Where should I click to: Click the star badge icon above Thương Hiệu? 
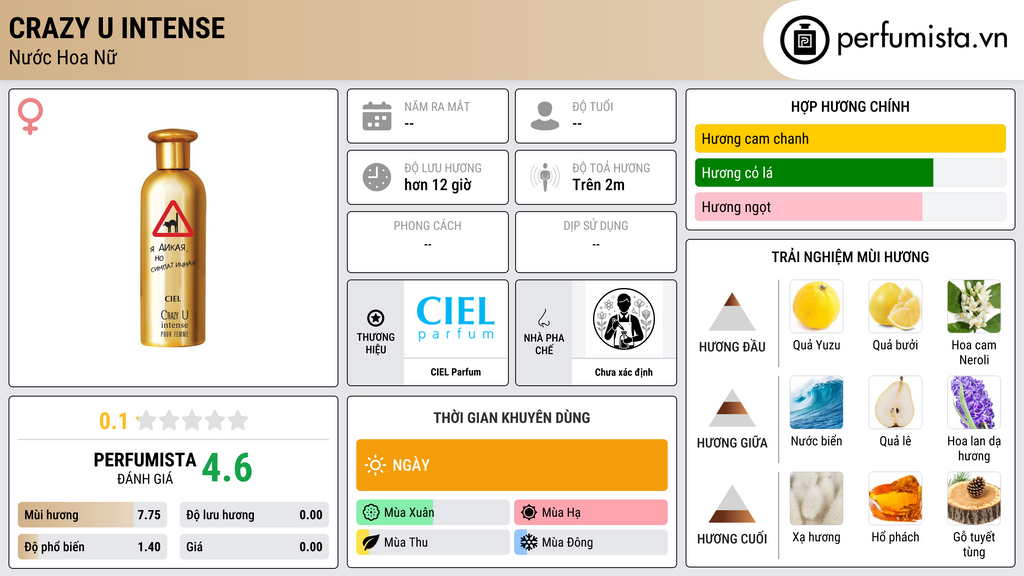point(376,318)
